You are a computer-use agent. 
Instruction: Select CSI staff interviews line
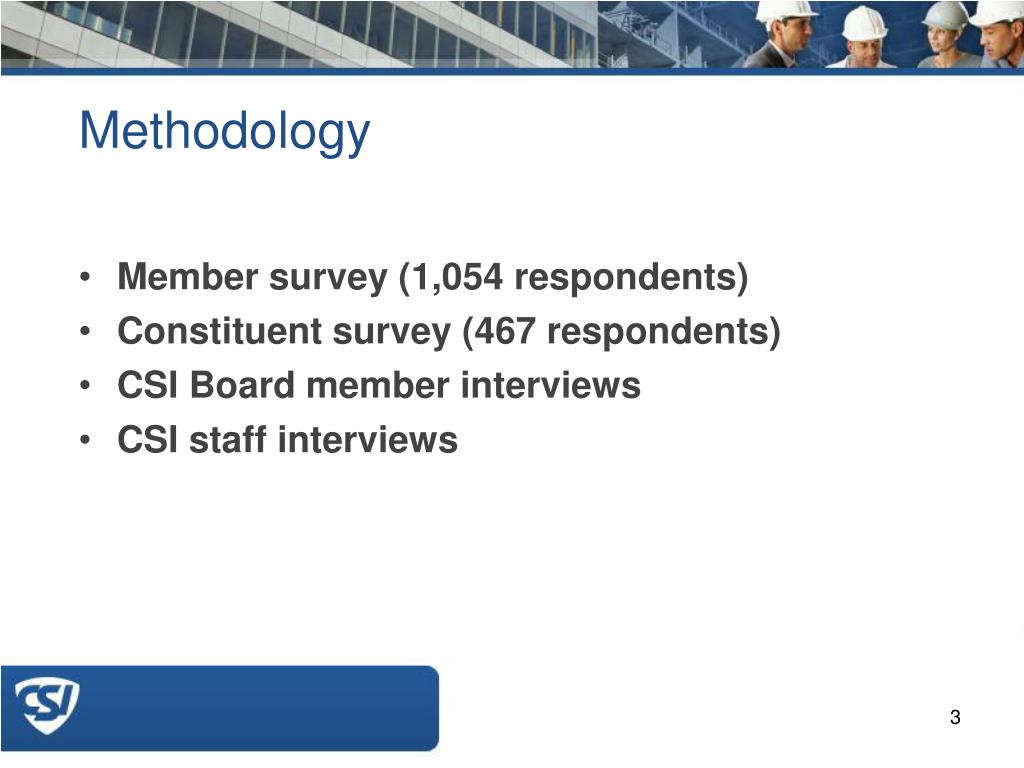[287, 439]
